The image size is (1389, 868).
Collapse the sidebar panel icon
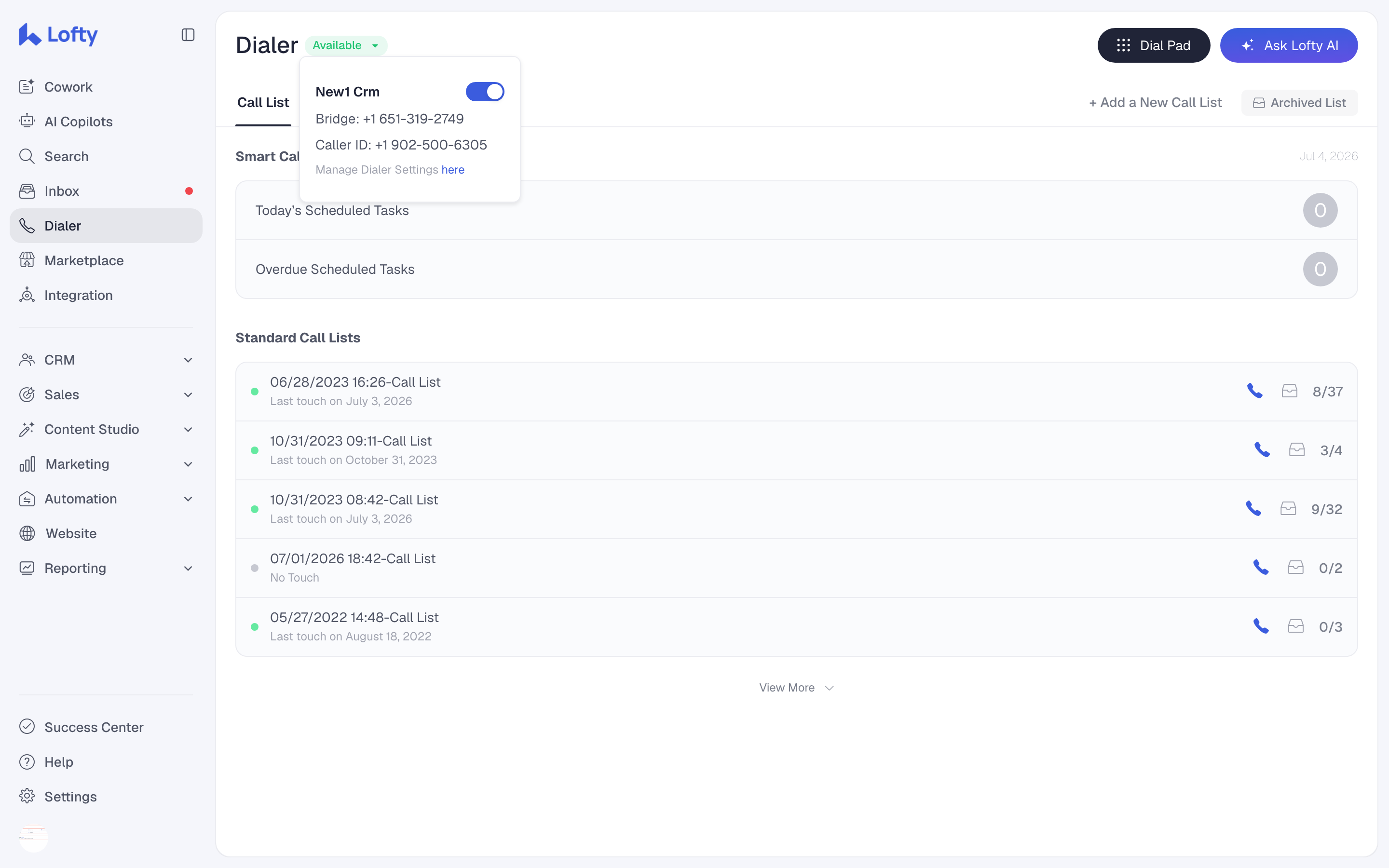pos(188,35)
